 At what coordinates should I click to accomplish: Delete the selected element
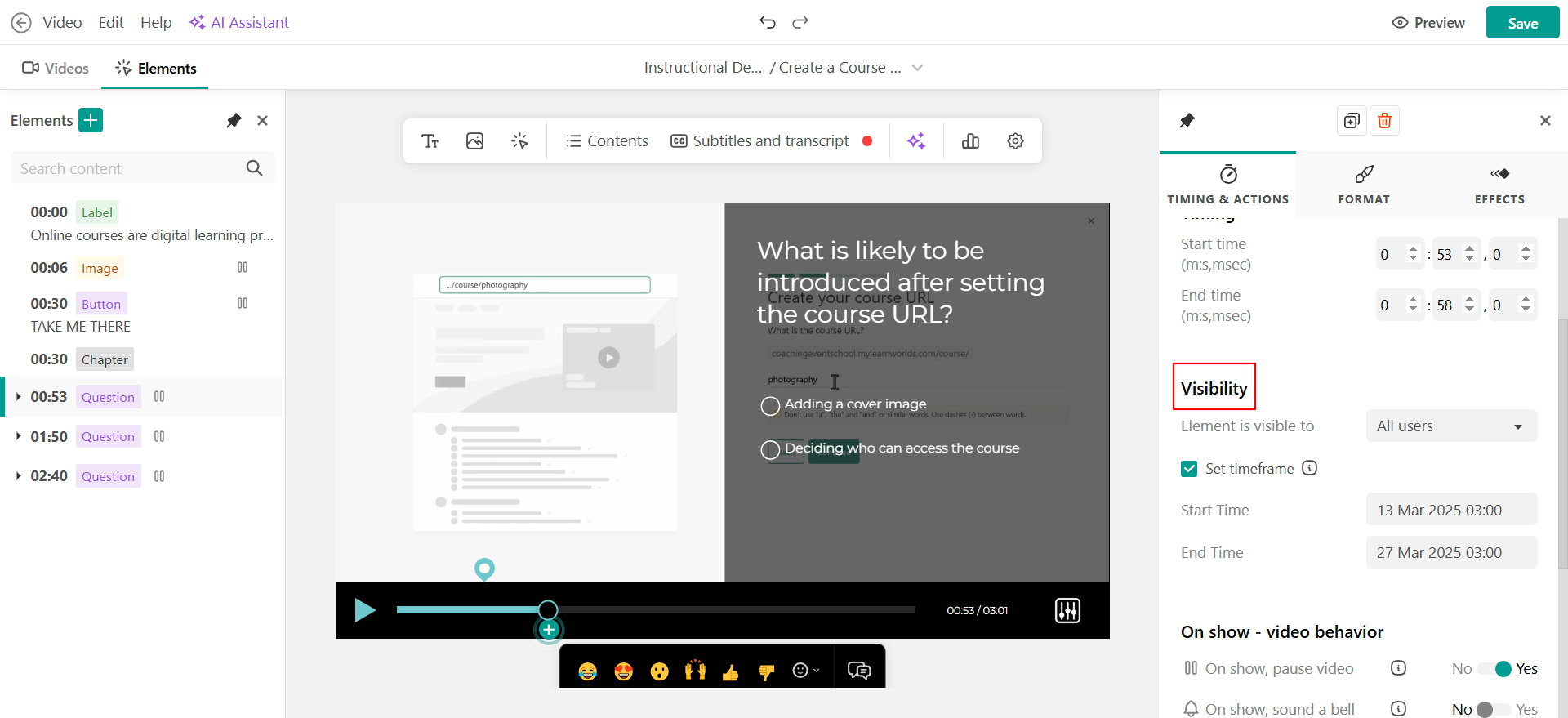point(1384,121)
